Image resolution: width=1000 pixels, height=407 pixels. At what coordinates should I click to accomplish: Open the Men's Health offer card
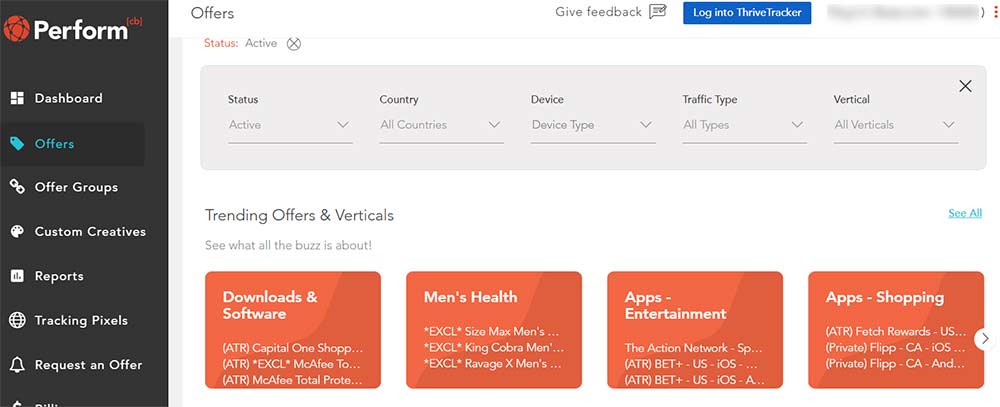494,329
